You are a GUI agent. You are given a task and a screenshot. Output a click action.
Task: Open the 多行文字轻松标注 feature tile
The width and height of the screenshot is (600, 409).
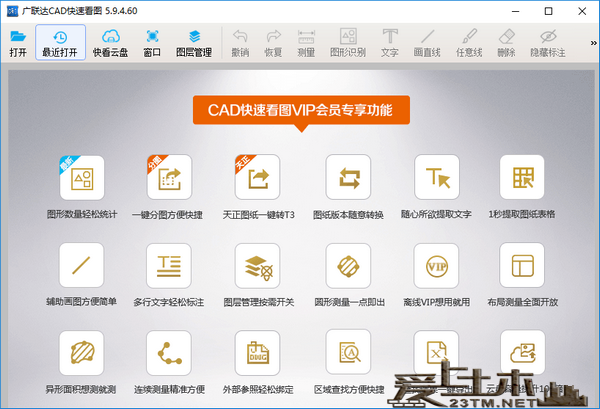(x=169, y=266)
